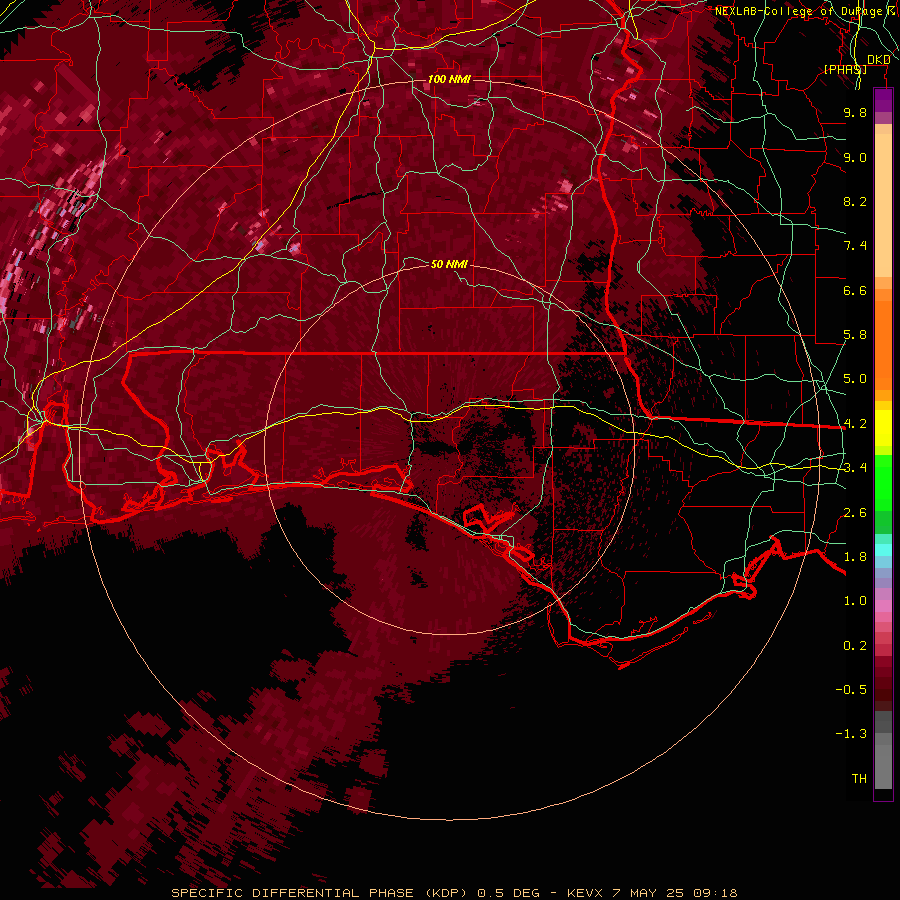The height and width of the screenshot is (900, 900).
Task: Click the 1.8 scale value
Action: coord(855,557)
